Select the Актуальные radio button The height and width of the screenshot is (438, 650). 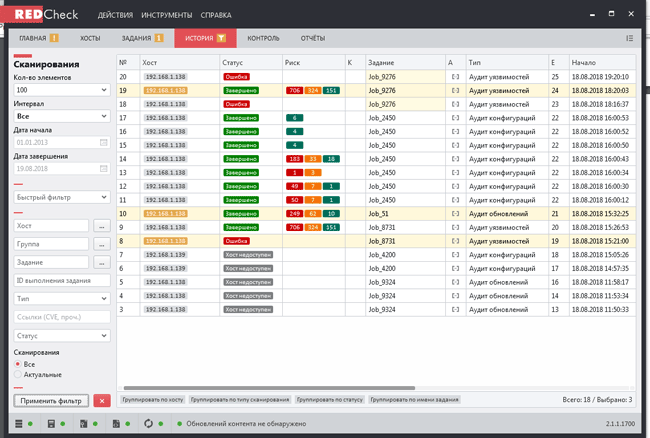(x=17, y=375)
